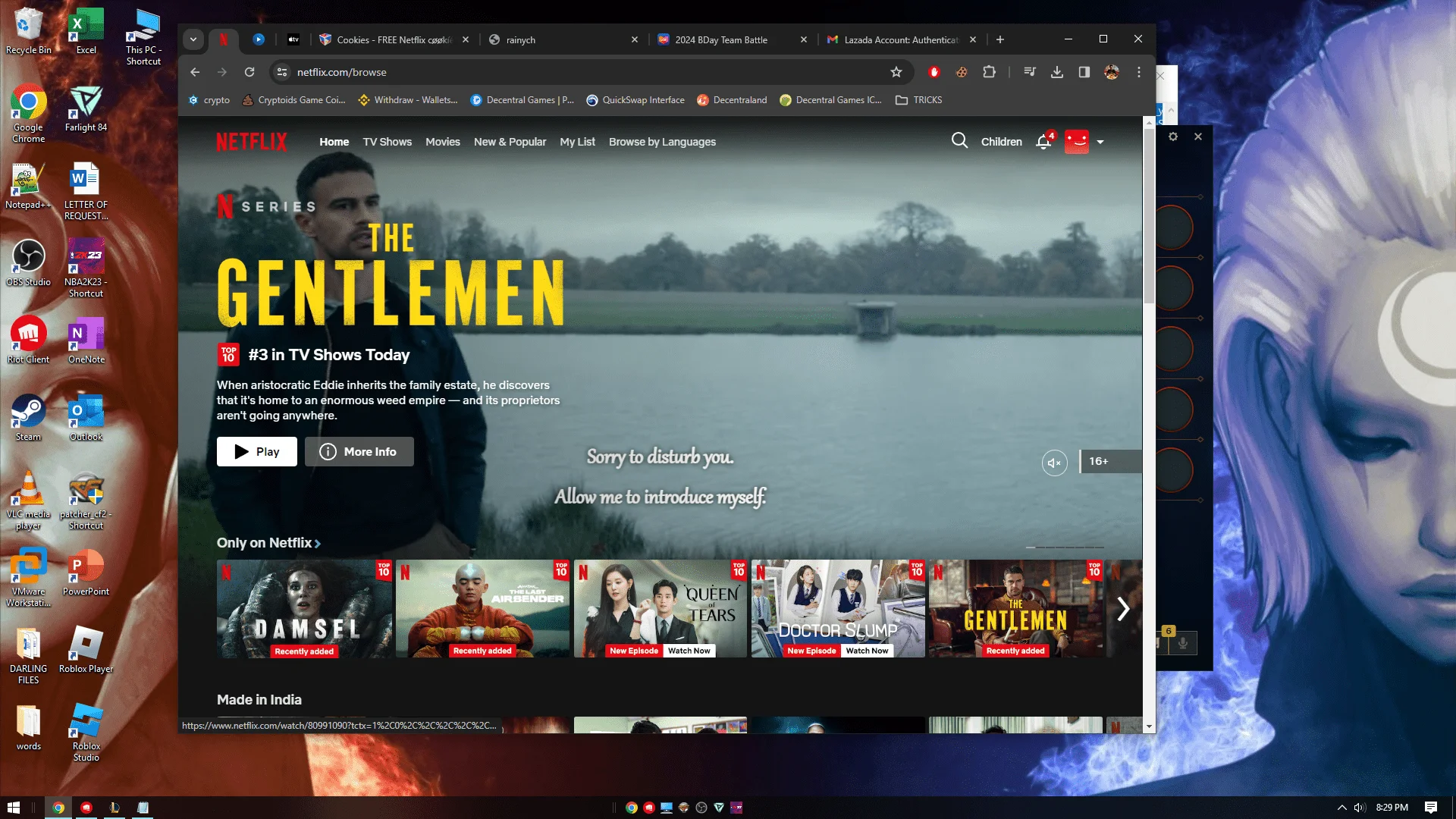Reload the Netflix page
This screenshot has width=1456, height=819.
(249, 72)
